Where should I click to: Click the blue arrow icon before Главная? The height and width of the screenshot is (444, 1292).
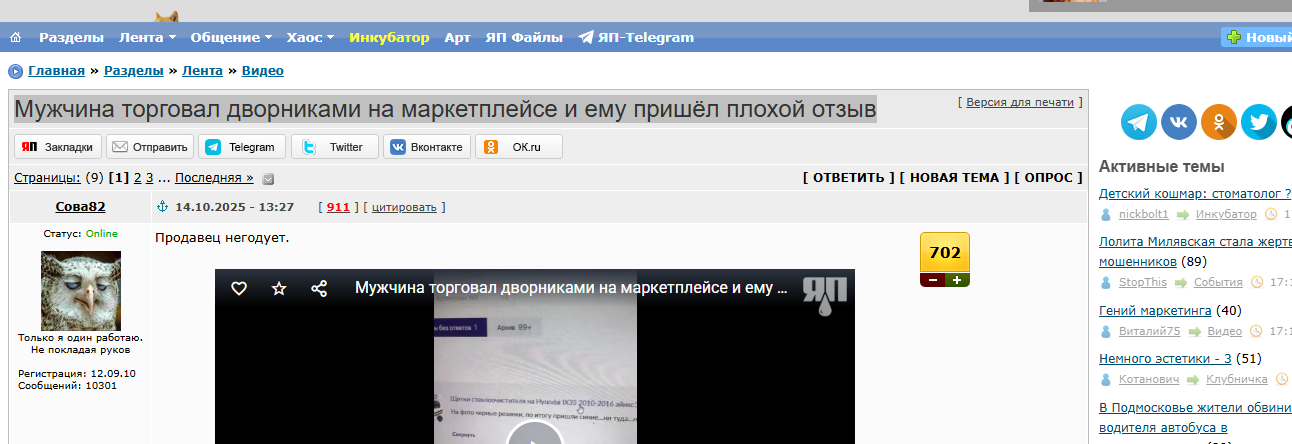15,71
